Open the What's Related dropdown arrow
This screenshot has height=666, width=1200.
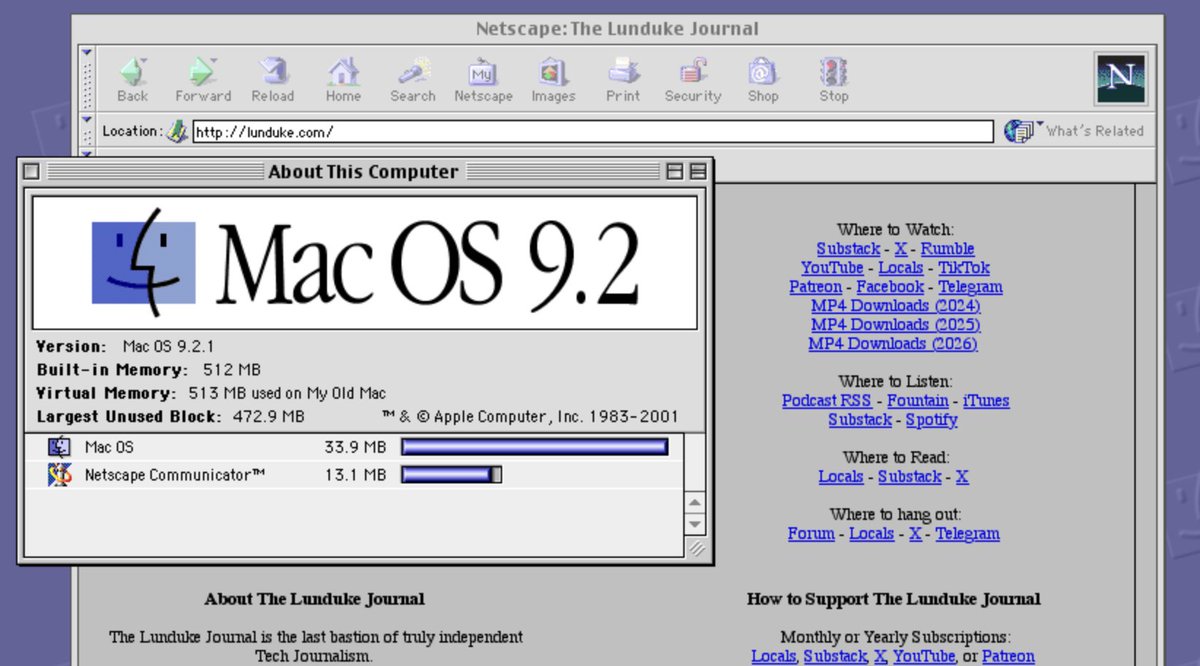[1040, 125]
